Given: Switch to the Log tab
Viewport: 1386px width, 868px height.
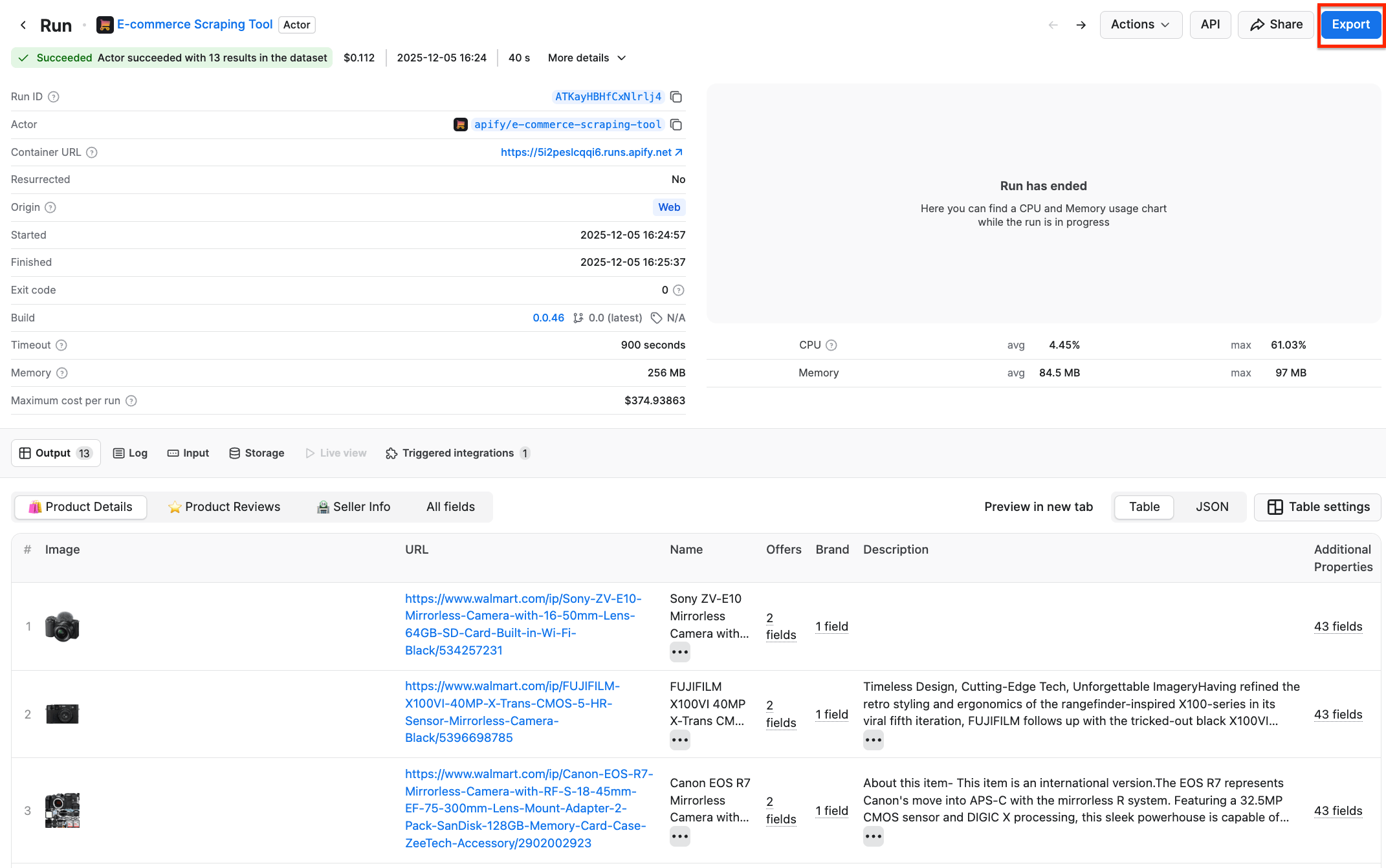Looking at the screenshot, I should pyautogui.click(x=130, y=453).
